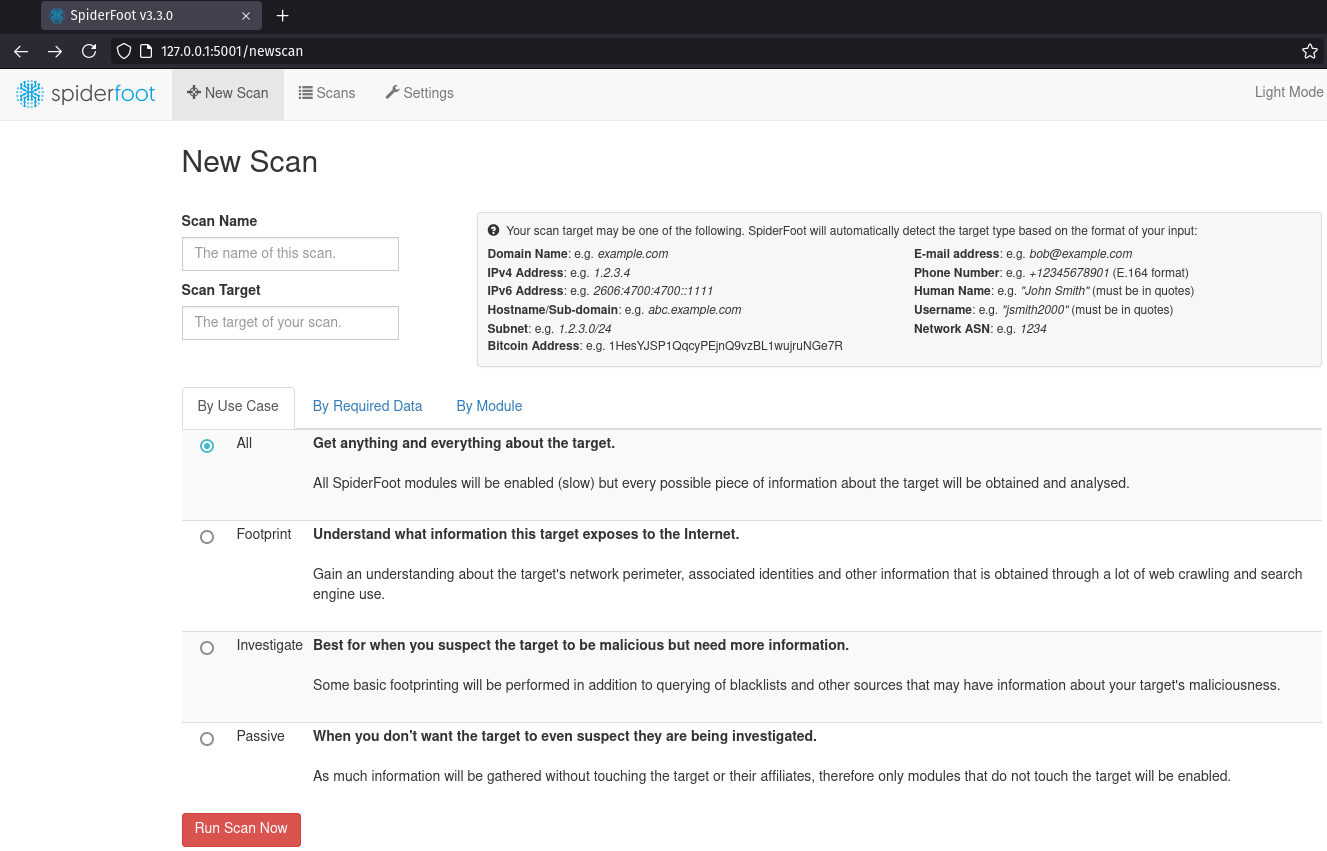The image size is (1327, 851).
Task: Click the SpiderFoot logo in navbar
Action: pyautogui.click(x=86, y=94)
